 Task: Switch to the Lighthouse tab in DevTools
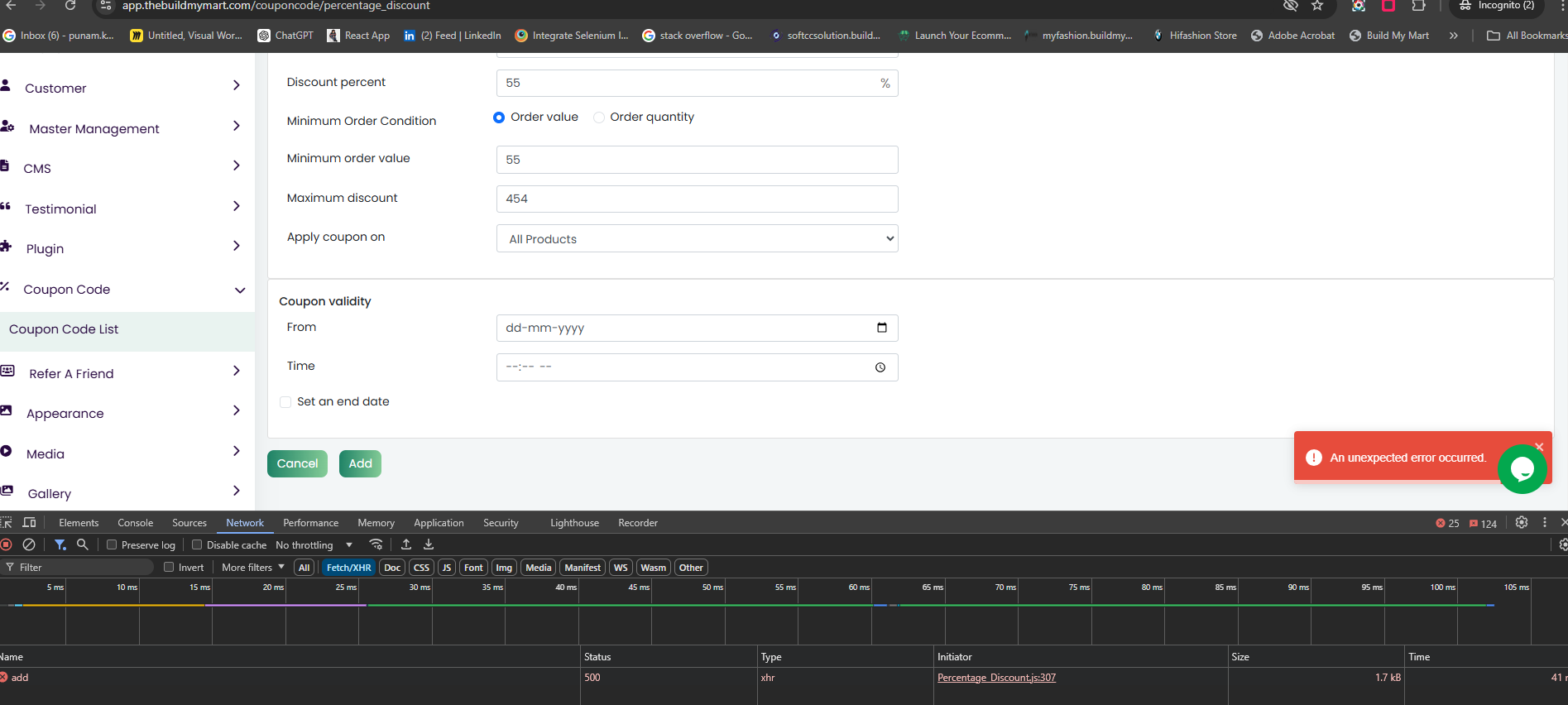[574, 523]
